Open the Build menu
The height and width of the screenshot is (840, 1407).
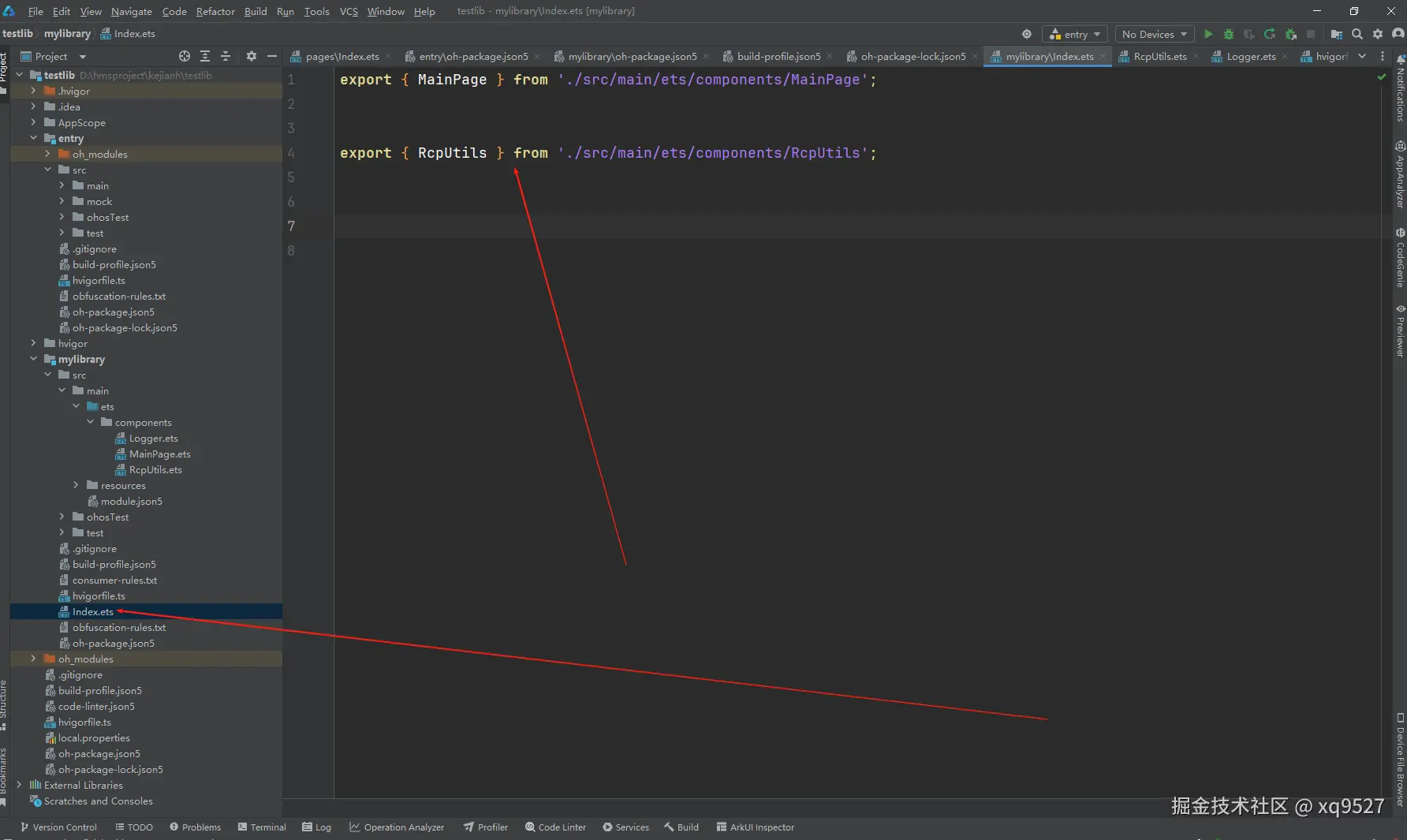pyautogui.click(x=256, y=11)
